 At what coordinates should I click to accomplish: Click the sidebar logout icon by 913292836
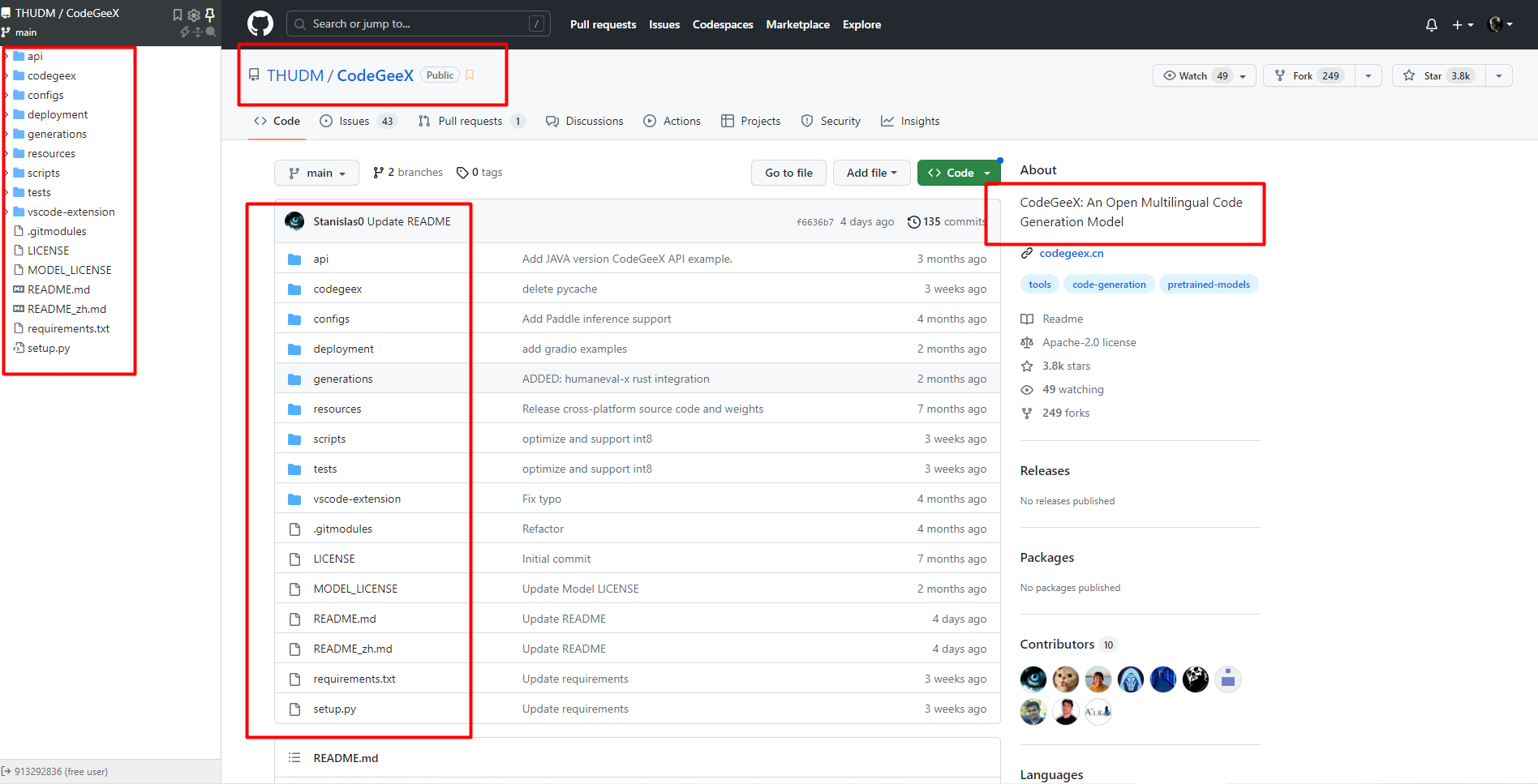click(x=6, y=771)
